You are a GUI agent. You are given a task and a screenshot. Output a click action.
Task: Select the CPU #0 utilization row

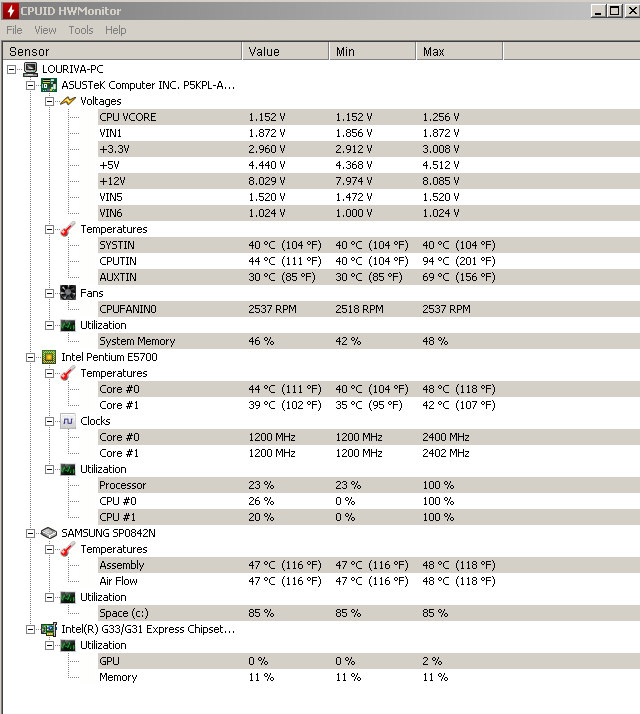(369, 501)
